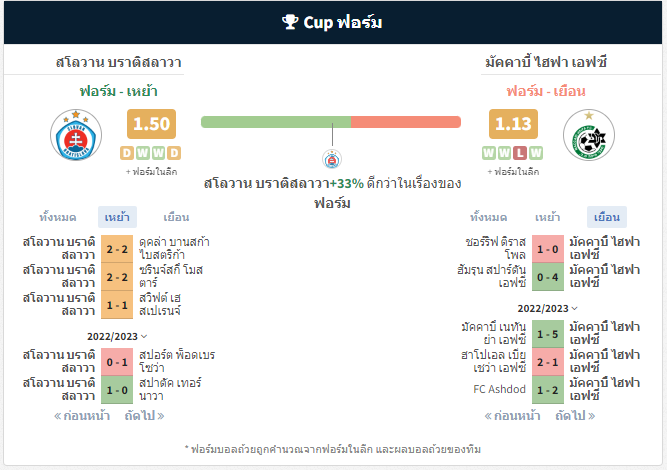Click the green-red form comparison bar
The image size is (667, 470).
(x=331, y=122)
